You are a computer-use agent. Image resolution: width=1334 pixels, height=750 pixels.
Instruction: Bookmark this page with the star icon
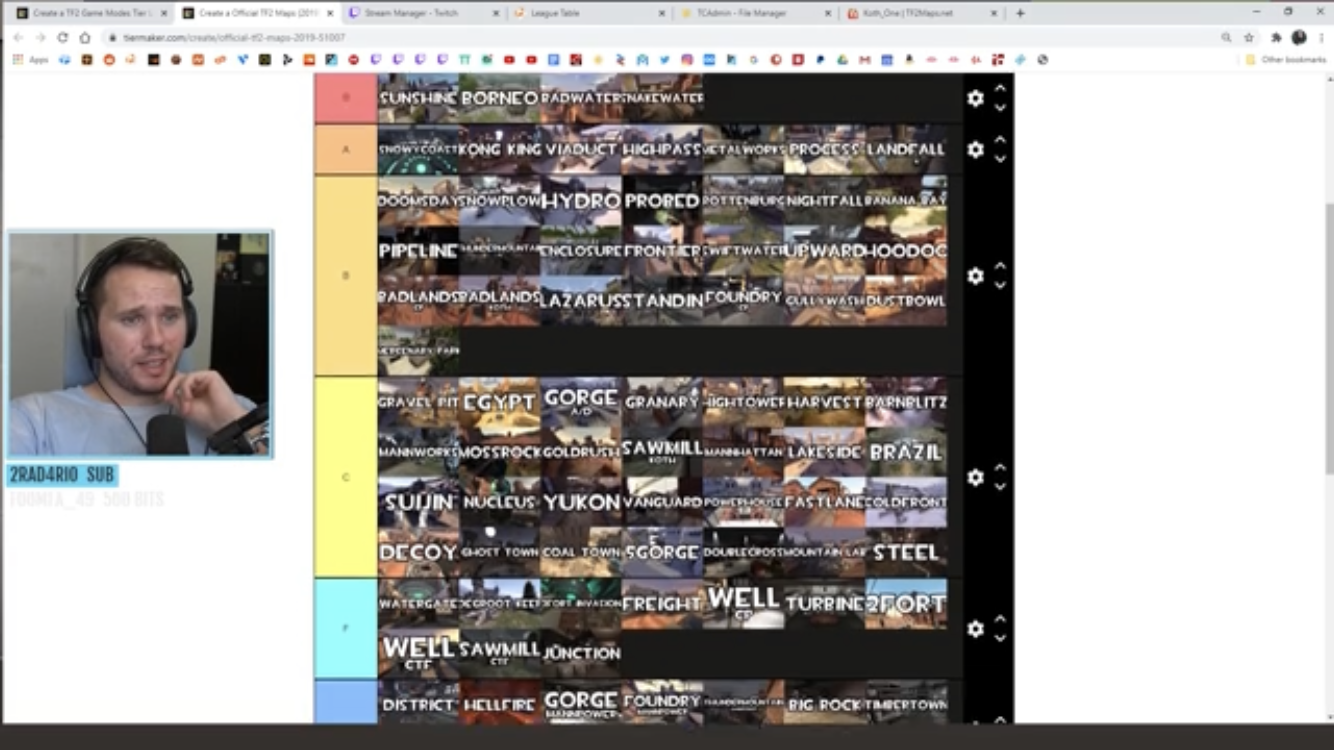[1249, 37]
